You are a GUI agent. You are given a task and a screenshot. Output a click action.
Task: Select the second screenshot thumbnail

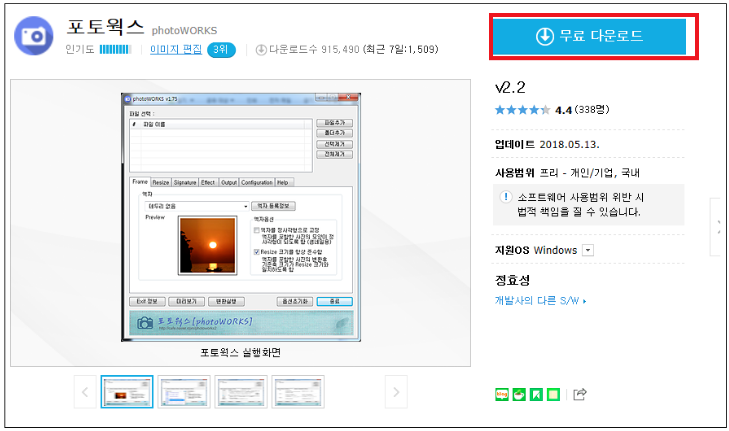184,392
